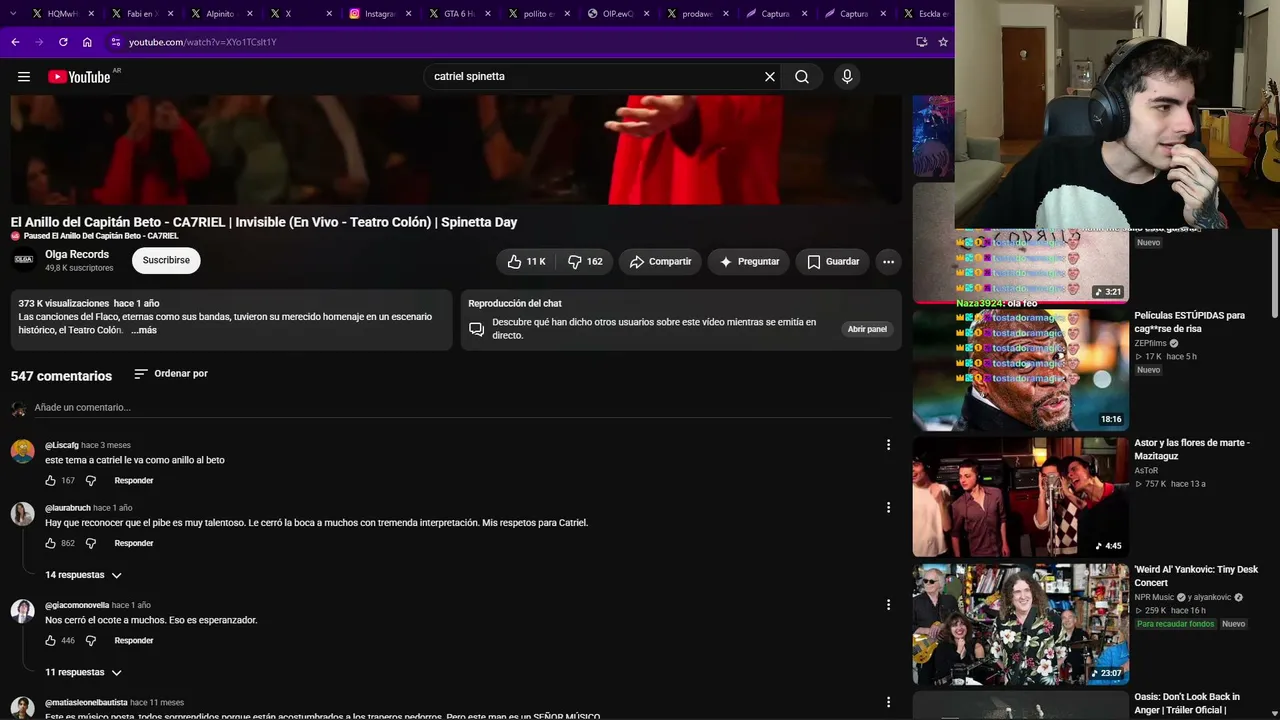Open options menu for @laurabruch comment
This screenshot has height=720, width=1280.
[888, 508]
